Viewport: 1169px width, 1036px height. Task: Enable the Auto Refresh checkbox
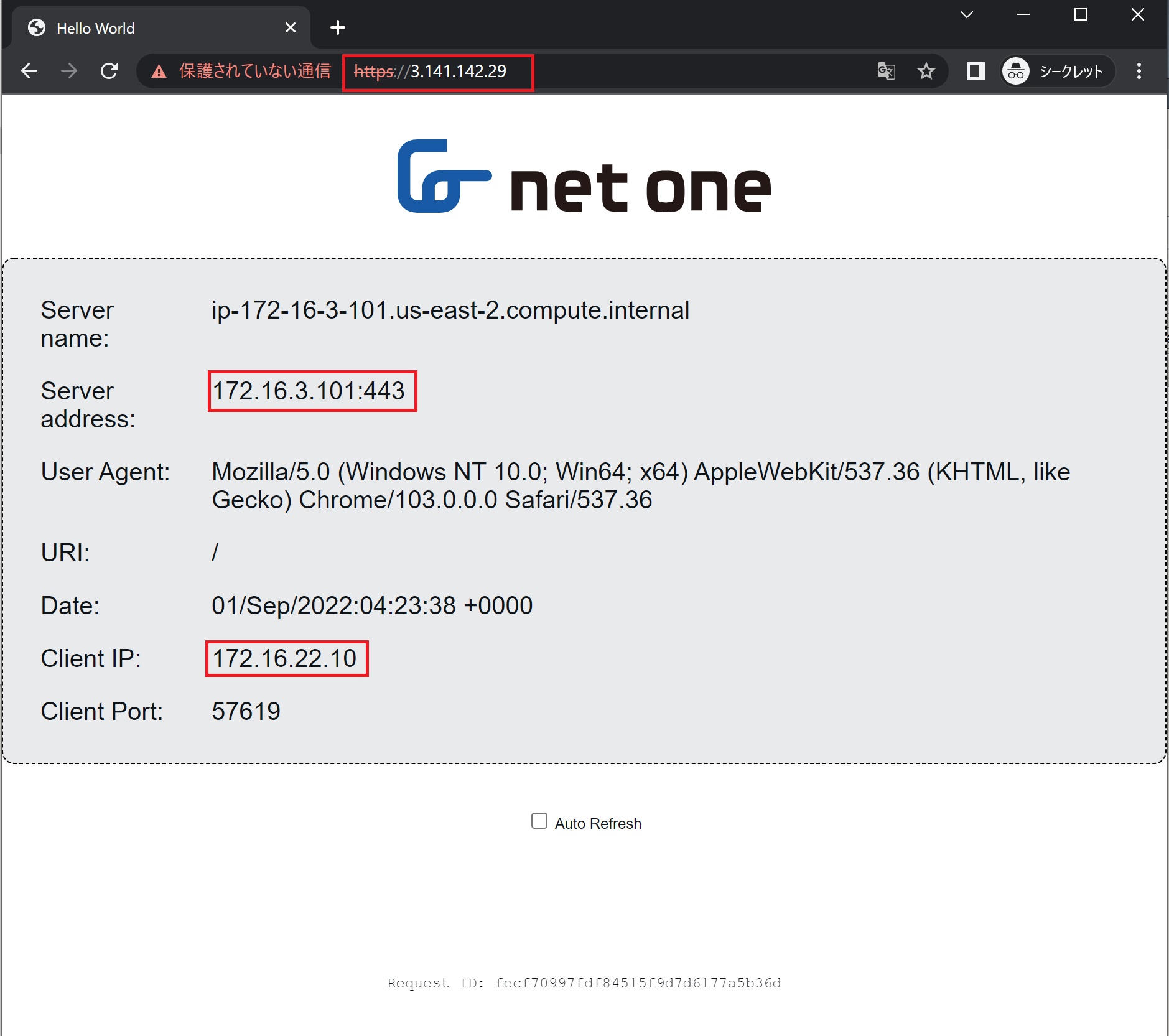pyautogui.click(x=539, y=821)
